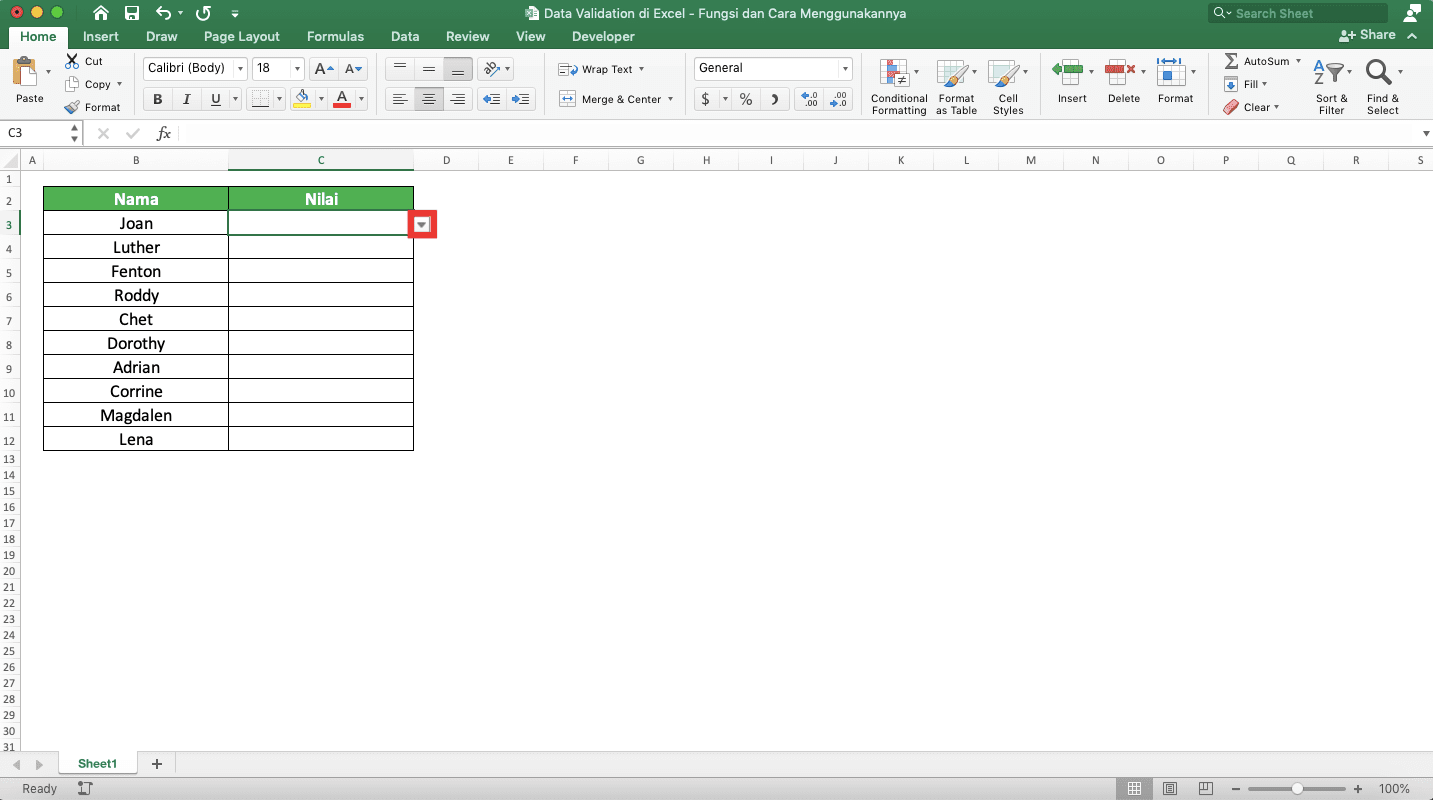Open Customize Quick Access Toolbar menu
This screenshot has width=1433, height=800.
tap(235, 14)
